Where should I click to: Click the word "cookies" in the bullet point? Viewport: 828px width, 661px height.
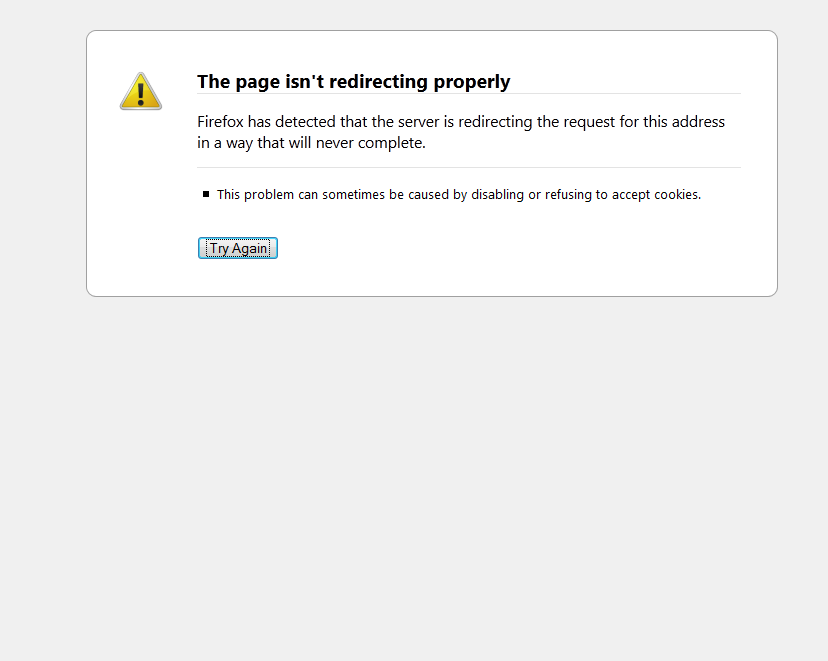[x=676, y=195]
